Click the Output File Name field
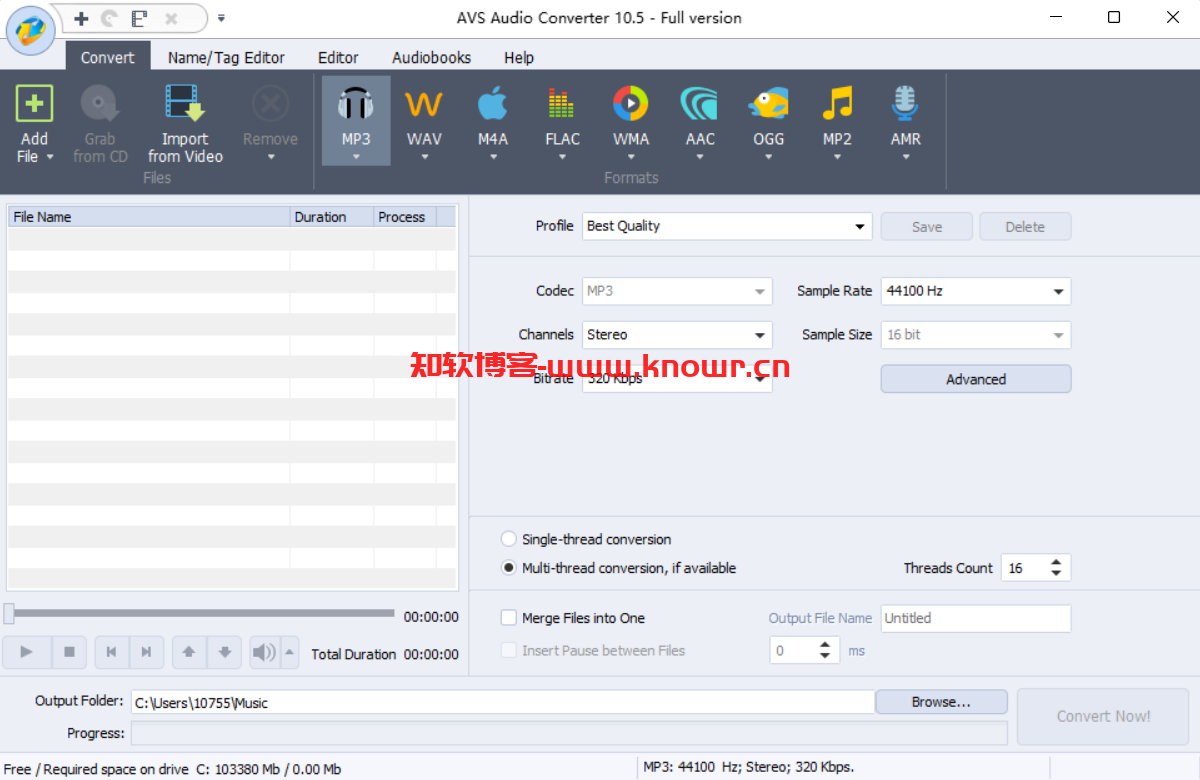Screen dimensions: 1200x780 click(x=976, y=618)
